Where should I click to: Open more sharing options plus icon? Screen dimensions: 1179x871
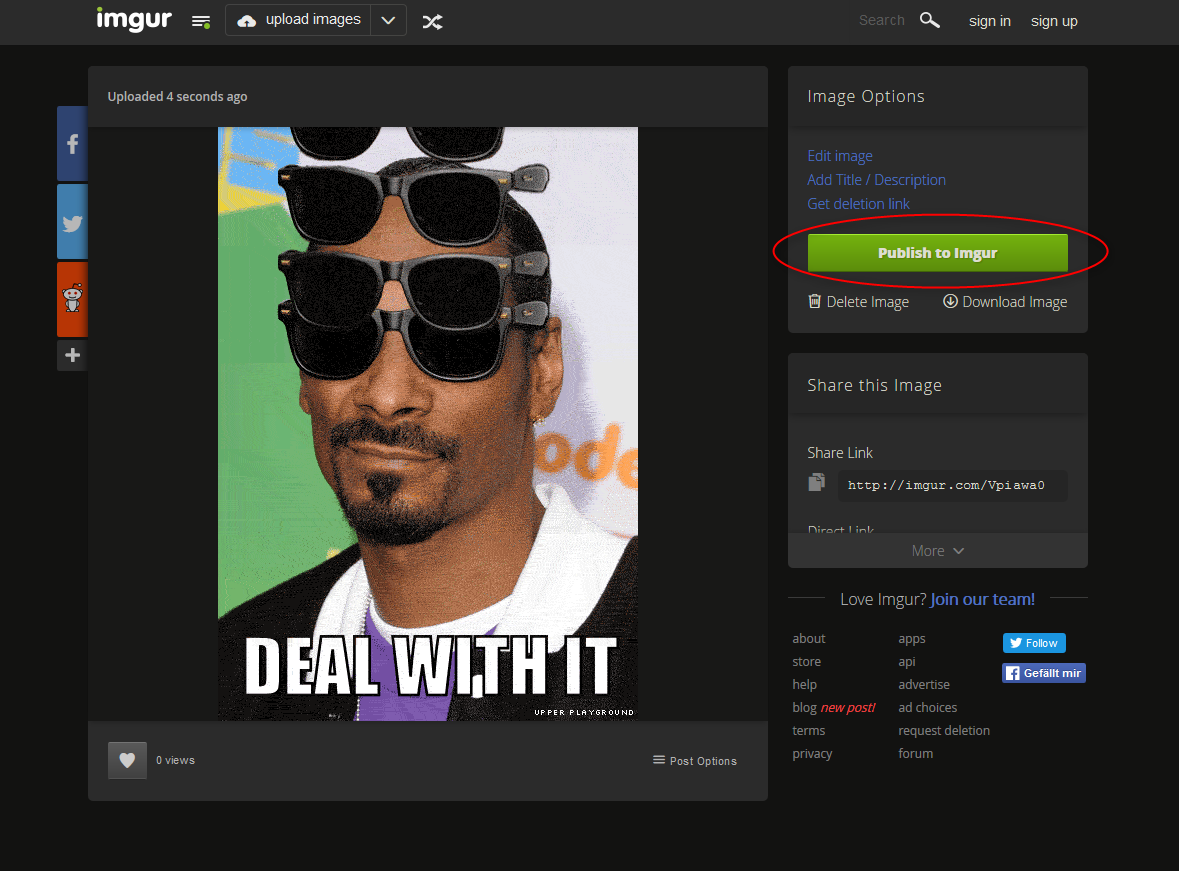click(72, 355)
